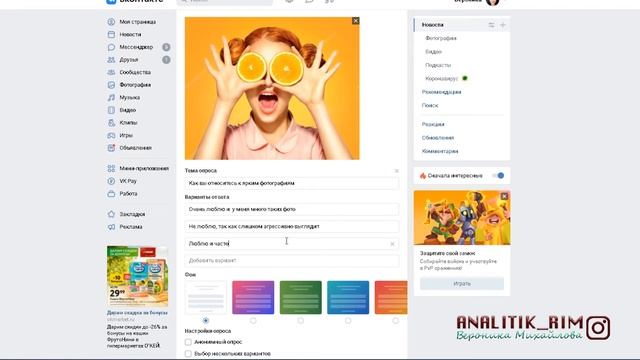Open Игры gamepad icon

point(111,135)
